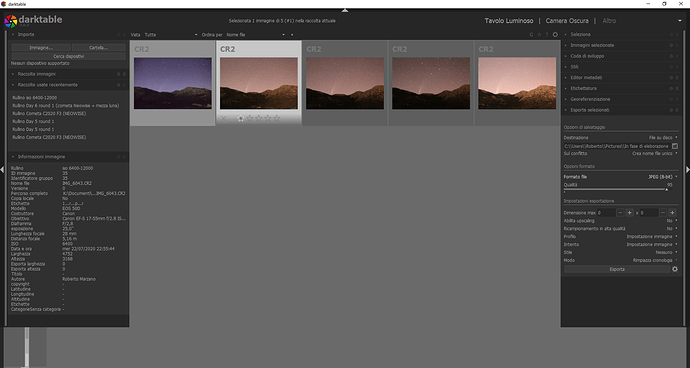690x368 pixels.
Task: Click the grouping G icon in the top toolbar
Action: pos(531,34)
